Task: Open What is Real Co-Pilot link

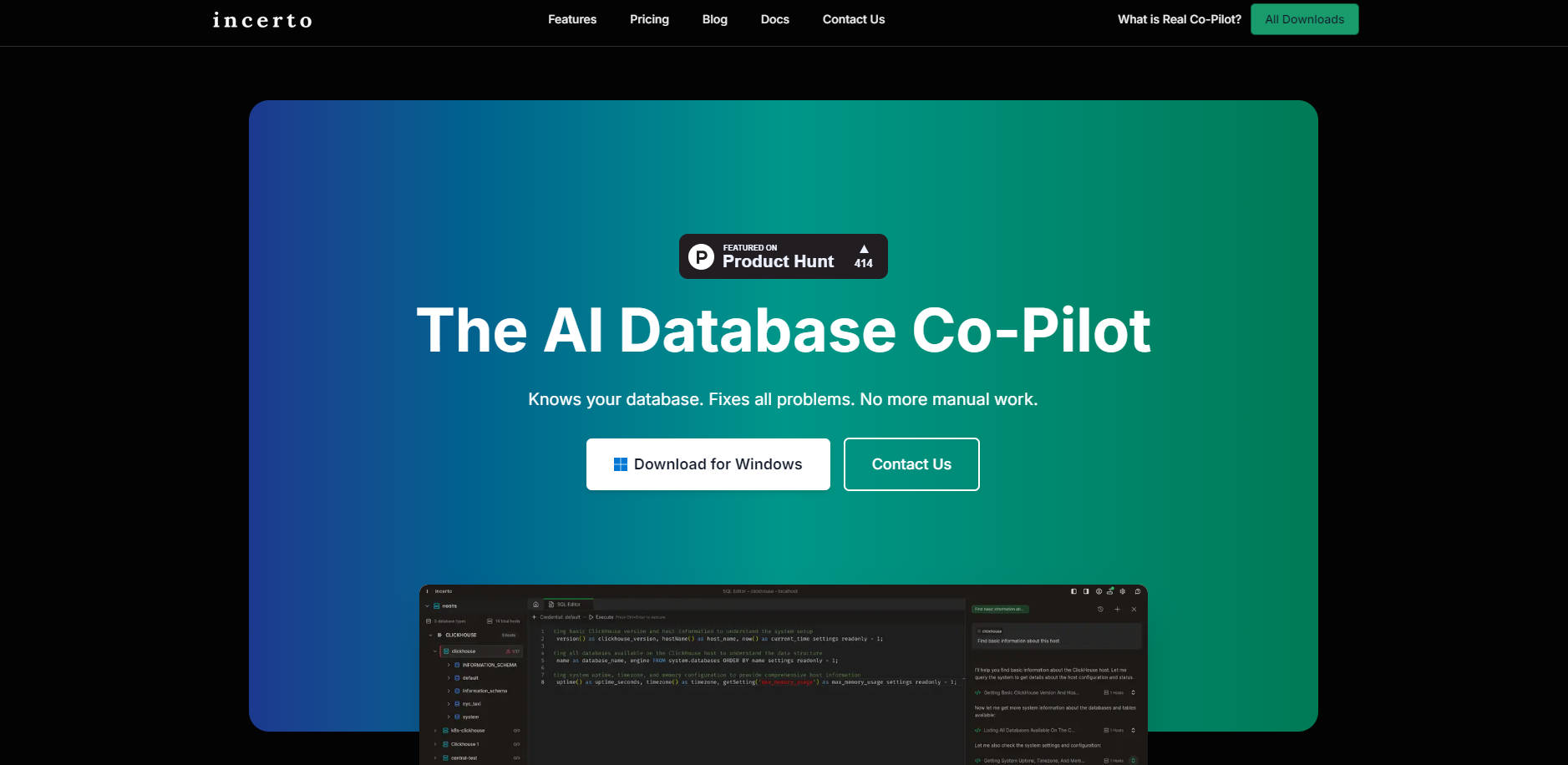Action: pyautogui.click(x=1179, y=19)
